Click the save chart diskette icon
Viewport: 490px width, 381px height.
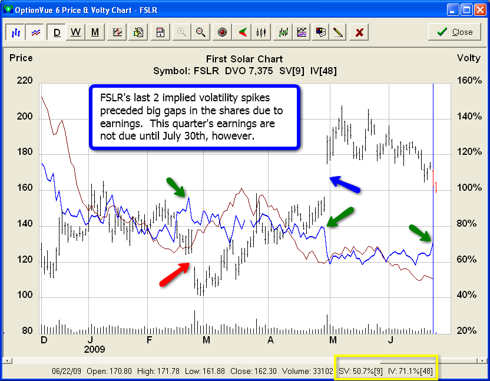click(x=160, y=32)
